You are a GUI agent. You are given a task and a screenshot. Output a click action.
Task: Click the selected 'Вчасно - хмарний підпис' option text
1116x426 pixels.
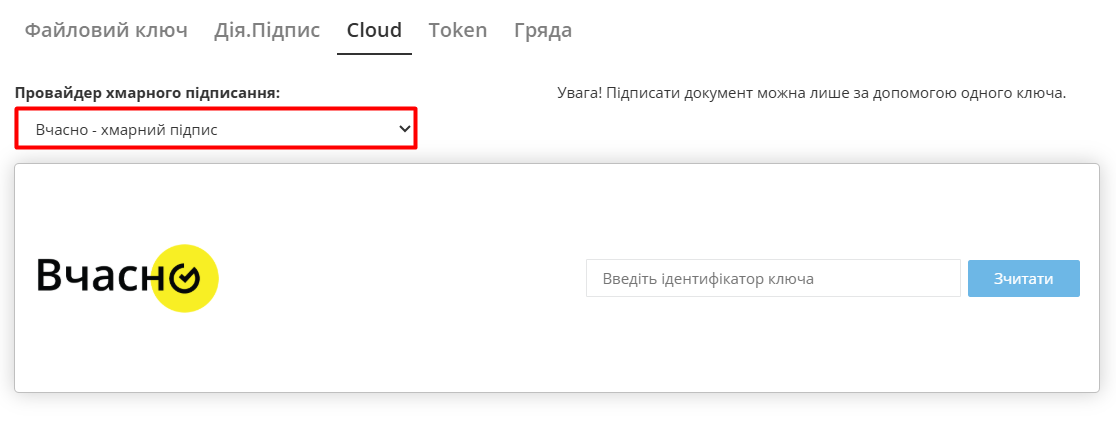click(127, 130)
